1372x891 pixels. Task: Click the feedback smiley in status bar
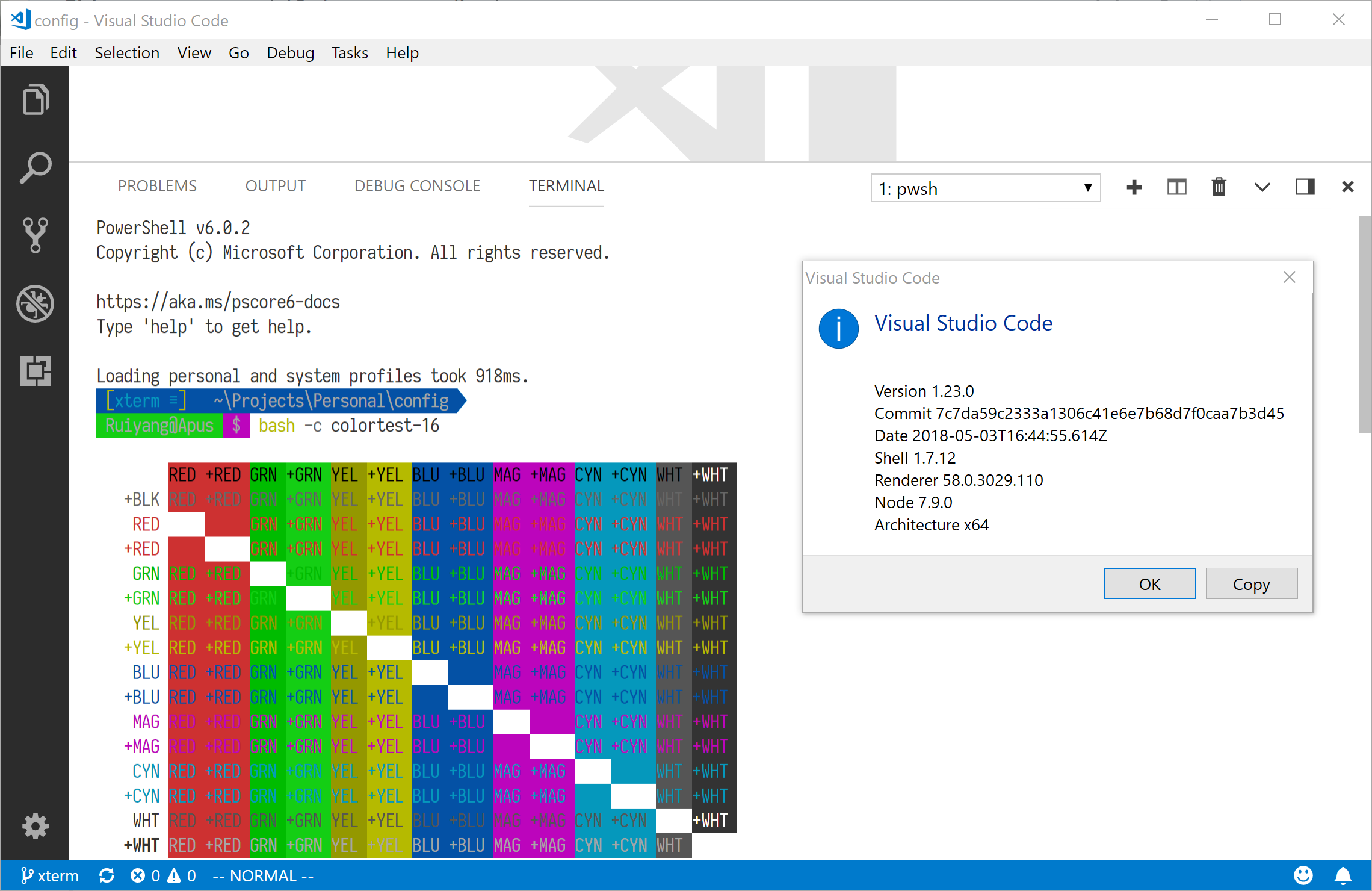[1303, 875]
